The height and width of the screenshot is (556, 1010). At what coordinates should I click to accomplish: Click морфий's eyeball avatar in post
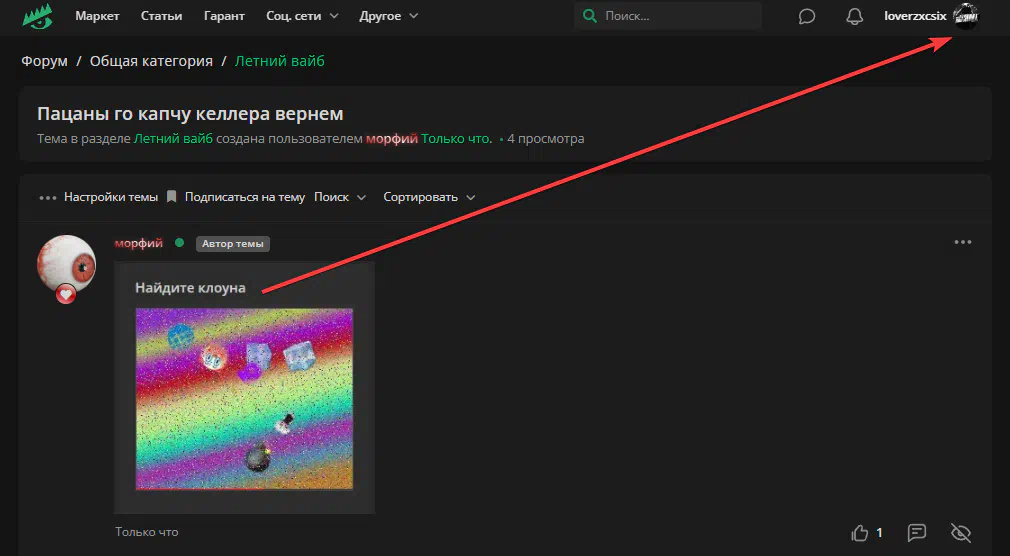click(66, 264)
